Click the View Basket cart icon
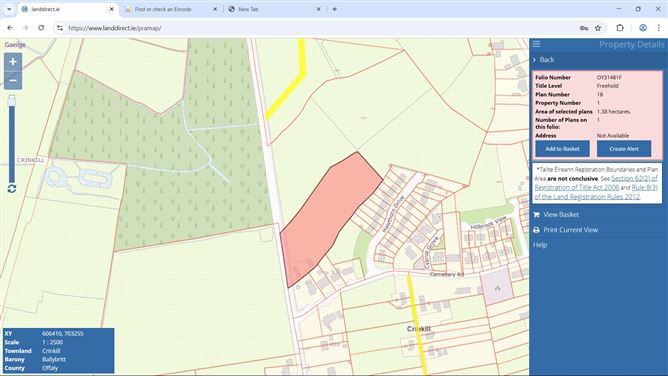This screenshot has width=668, height=376. (x=536, y=215)
